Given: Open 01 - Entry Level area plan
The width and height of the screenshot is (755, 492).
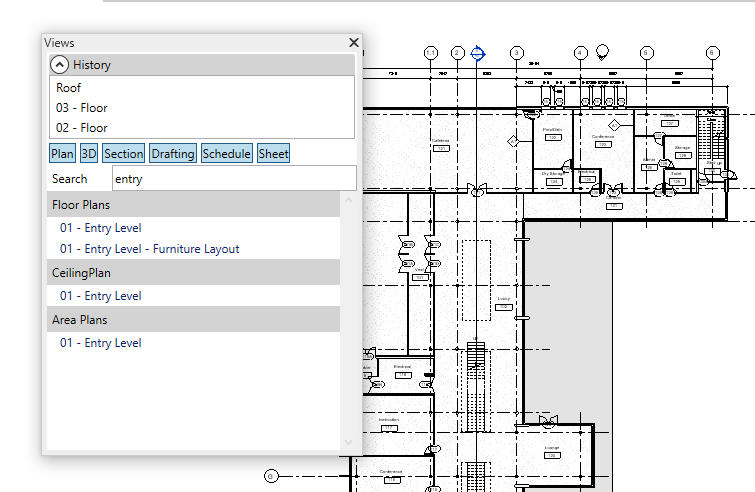Looking at the screenshot, I should (101, 343).
